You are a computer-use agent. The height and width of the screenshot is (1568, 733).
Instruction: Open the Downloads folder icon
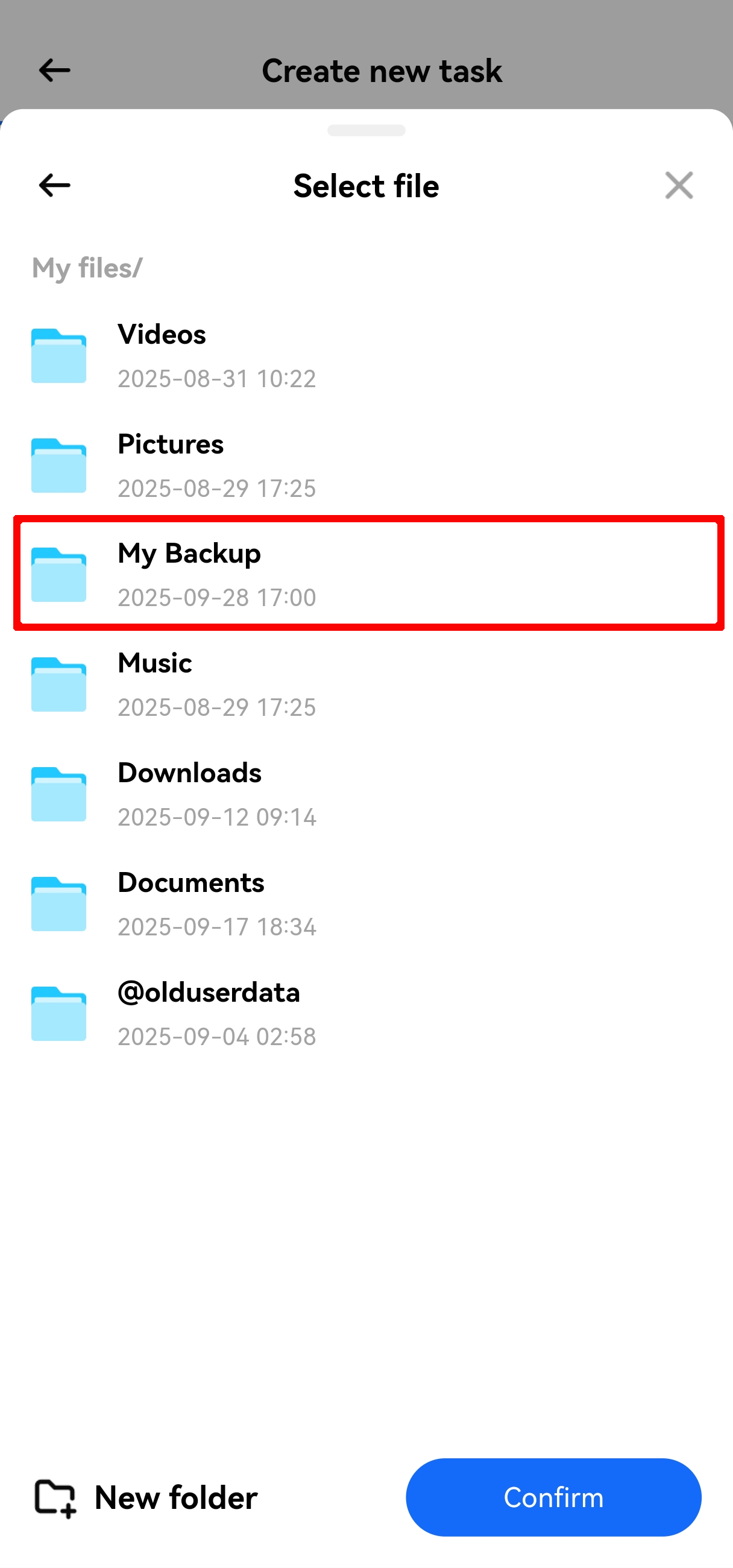pos(59,794)
